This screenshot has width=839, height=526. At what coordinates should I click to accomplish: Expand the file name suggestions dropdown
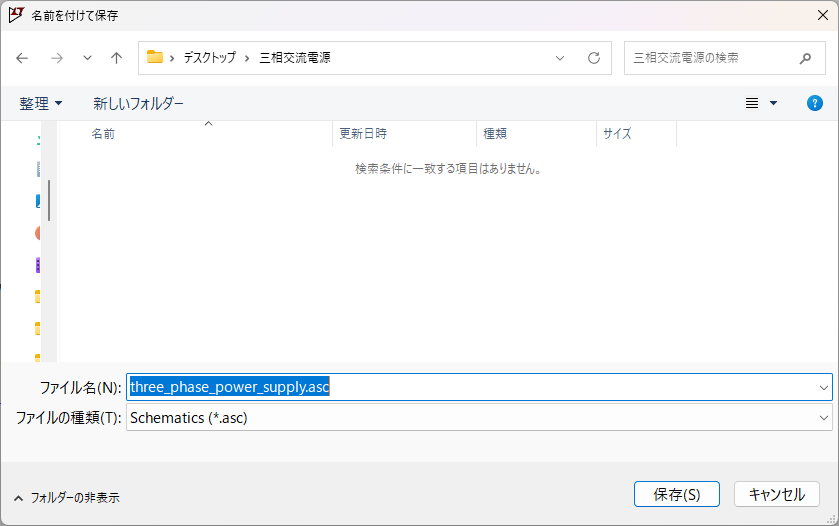pos(823,387)
